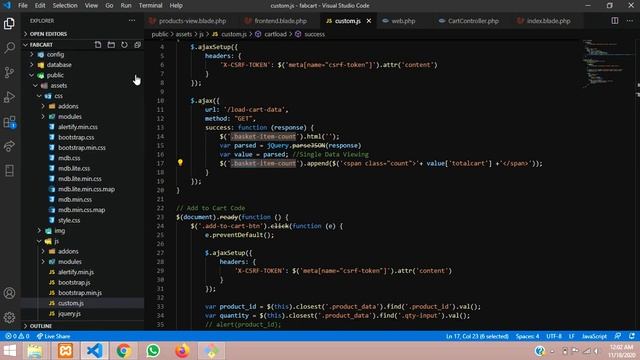Open the Source Control view
640x360 pixels.
9,72
